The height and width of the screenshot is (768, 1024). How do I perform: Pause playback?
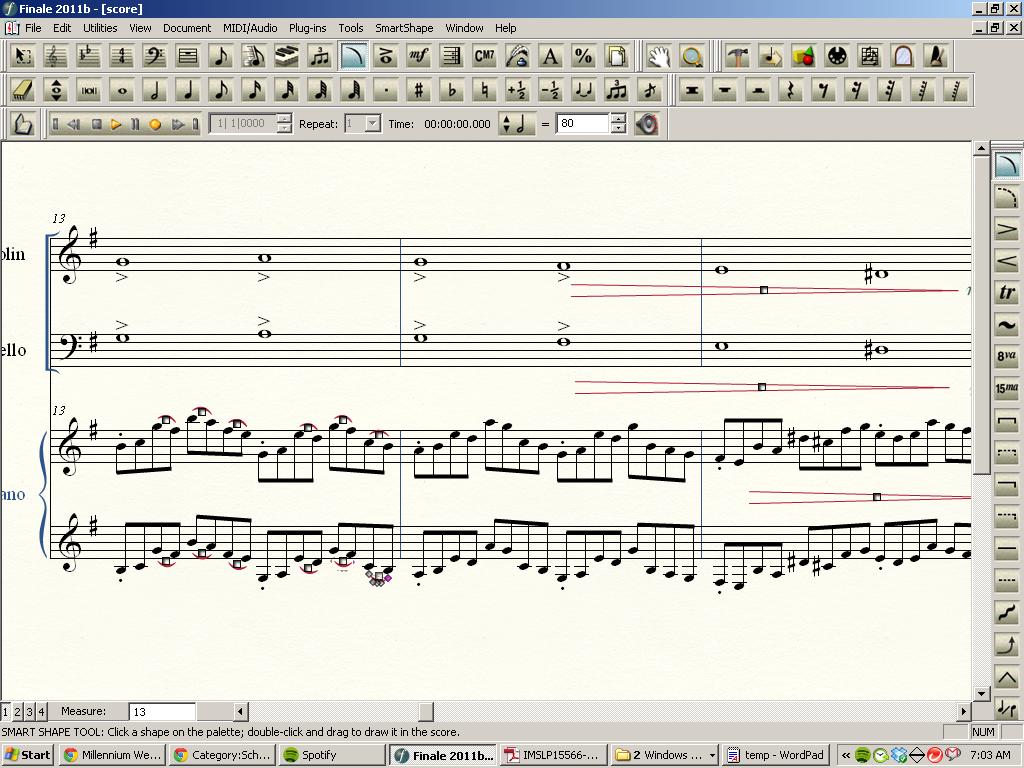(x=135, y=124)
